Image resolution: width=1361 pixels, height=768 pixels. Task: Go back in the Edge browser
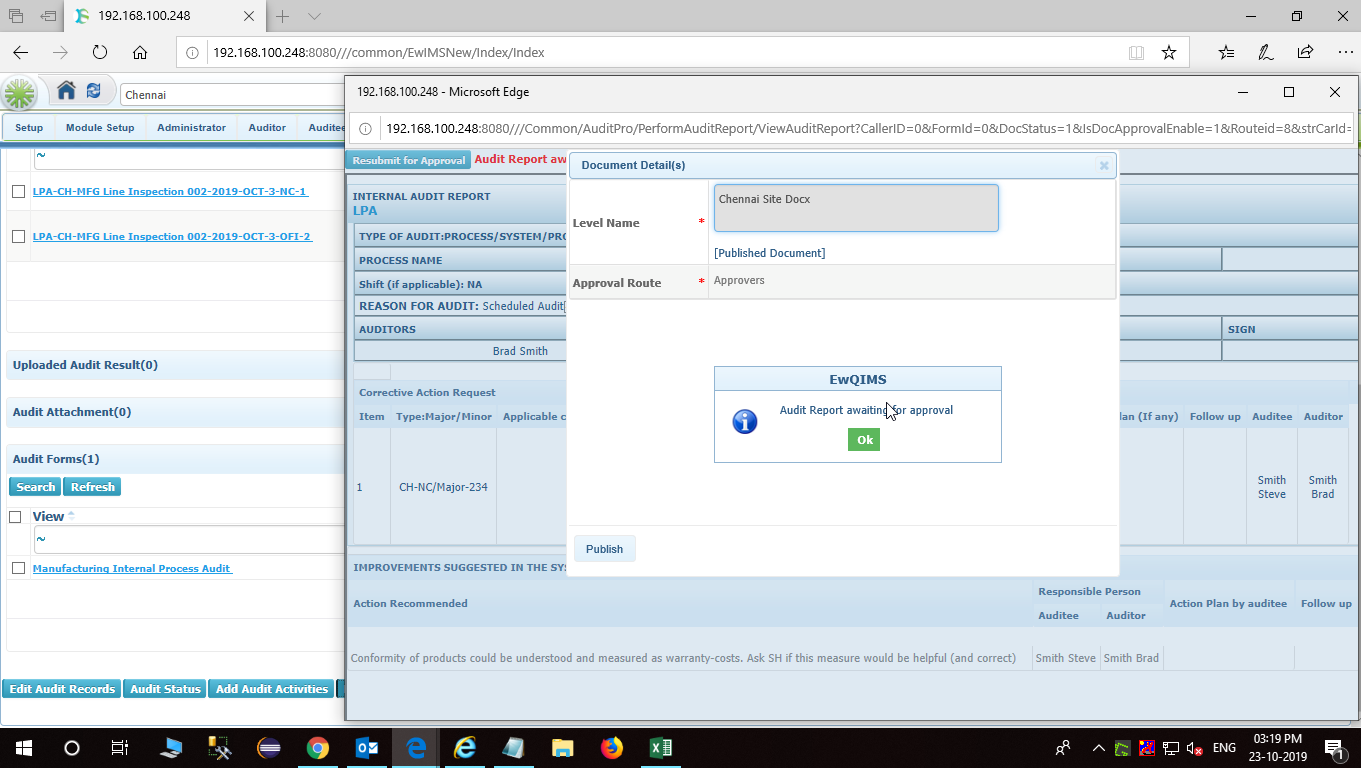[x=21, y=52]
